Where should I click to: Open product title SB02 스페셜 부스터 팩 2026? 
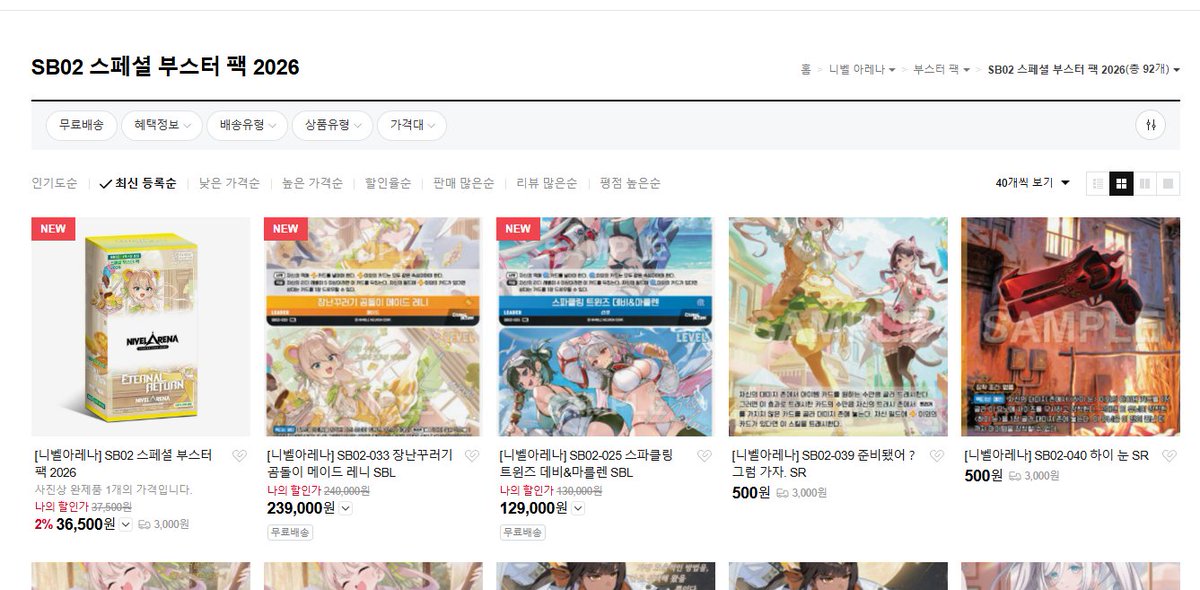coord(123,463)
